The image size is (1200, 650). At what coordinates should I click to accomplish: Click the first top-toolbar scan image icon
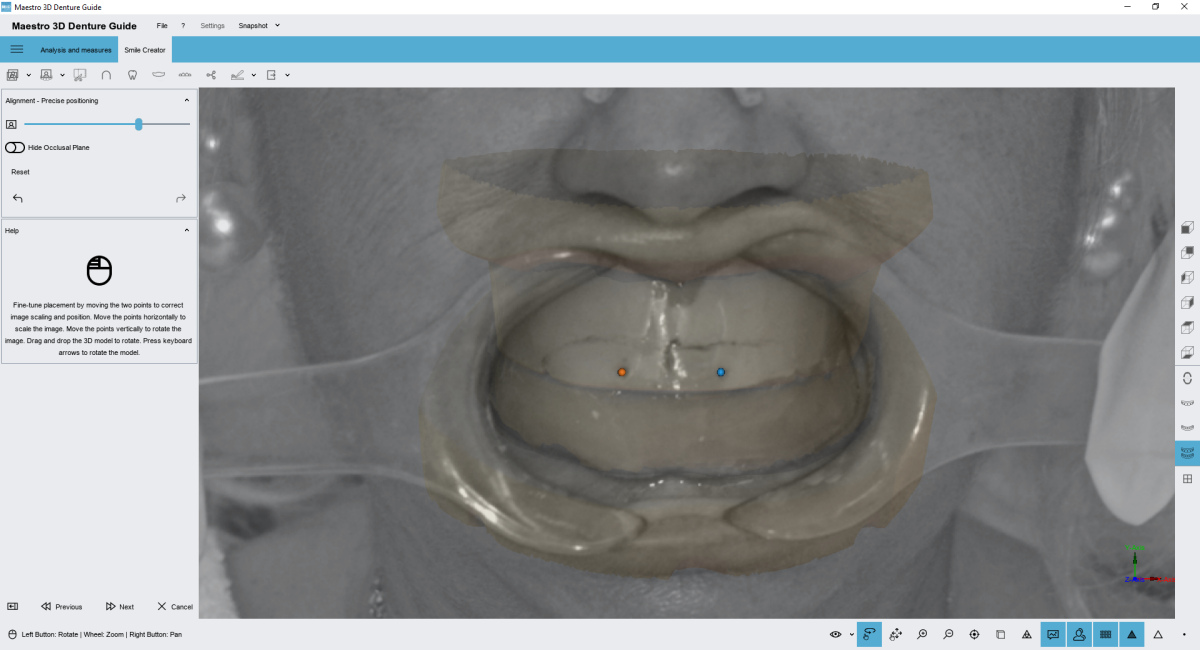(x=13, y=75)
